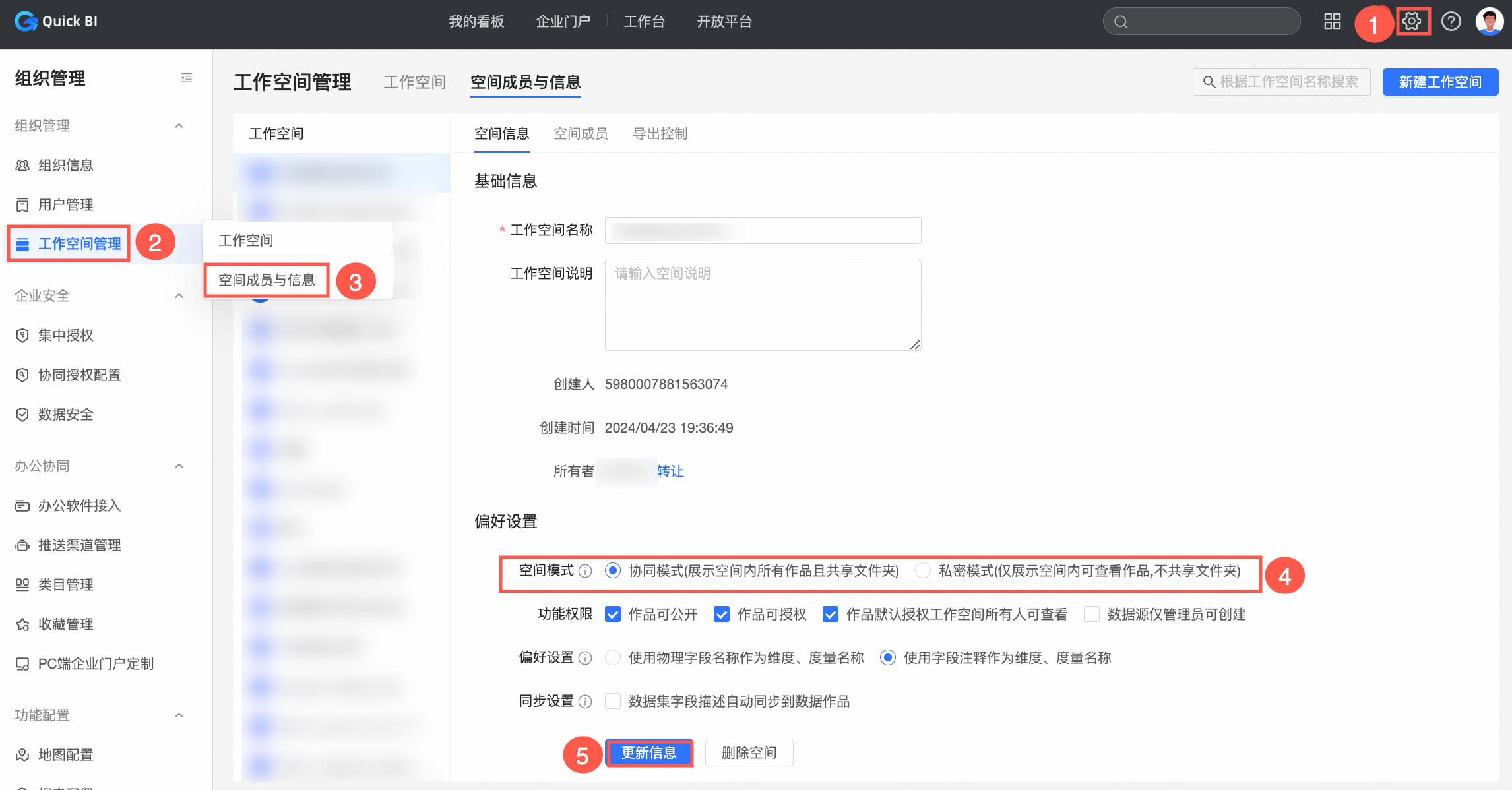This screenshot has width=1512, height=790.
Task: Uncheck the 作品可公开 checkbox
Action: click(613, 615)
